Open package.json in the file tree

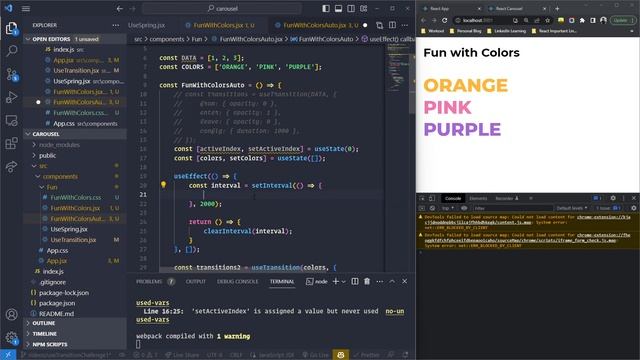tap(57, 303)
